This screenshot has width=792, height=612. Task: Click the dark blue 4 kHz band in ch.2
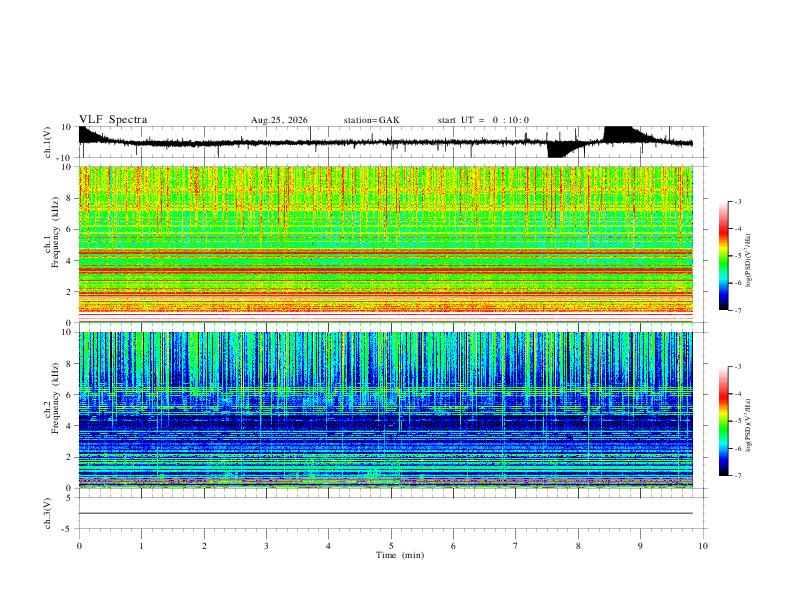pyautogui.click(x=385, y=422)
